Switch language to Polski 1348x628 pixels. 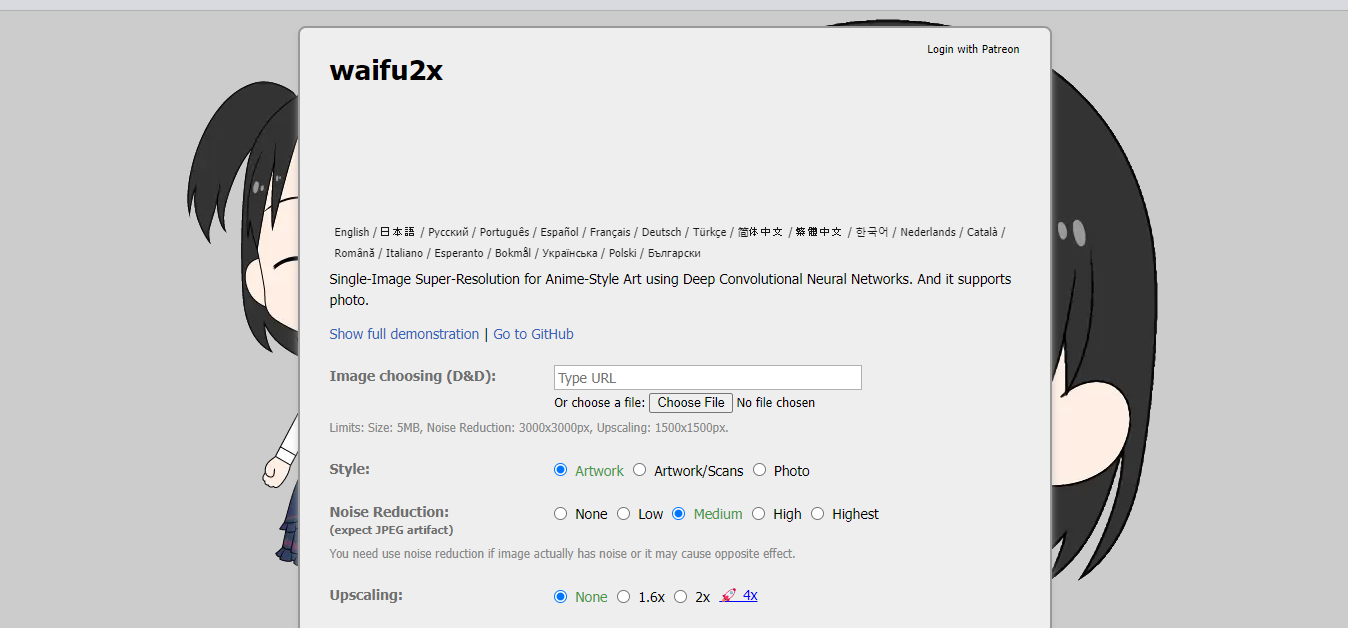coord(623,254)
